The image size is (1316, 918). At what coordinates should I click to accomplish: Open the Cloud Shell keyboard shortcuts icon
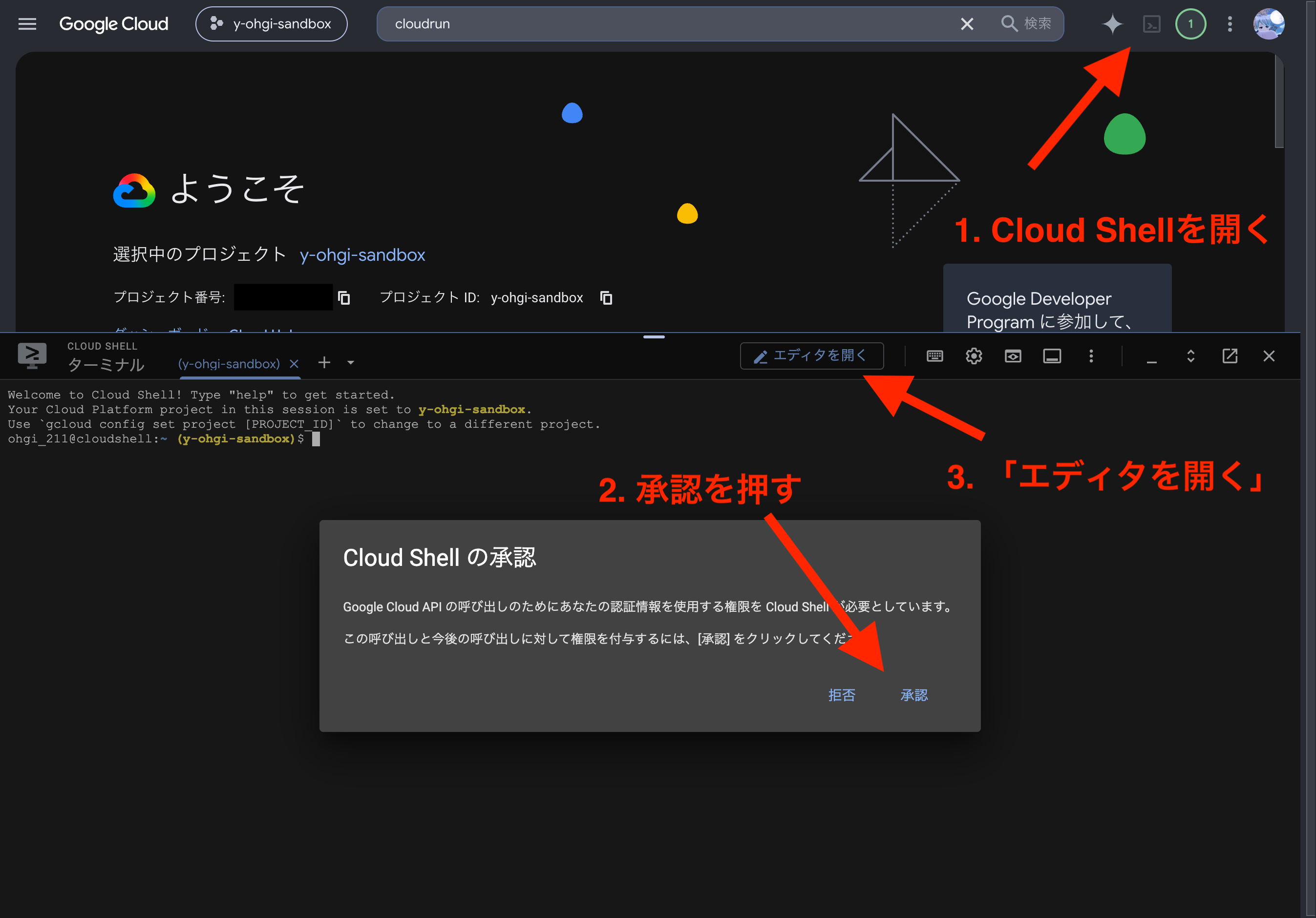click(x=935, y=356)
